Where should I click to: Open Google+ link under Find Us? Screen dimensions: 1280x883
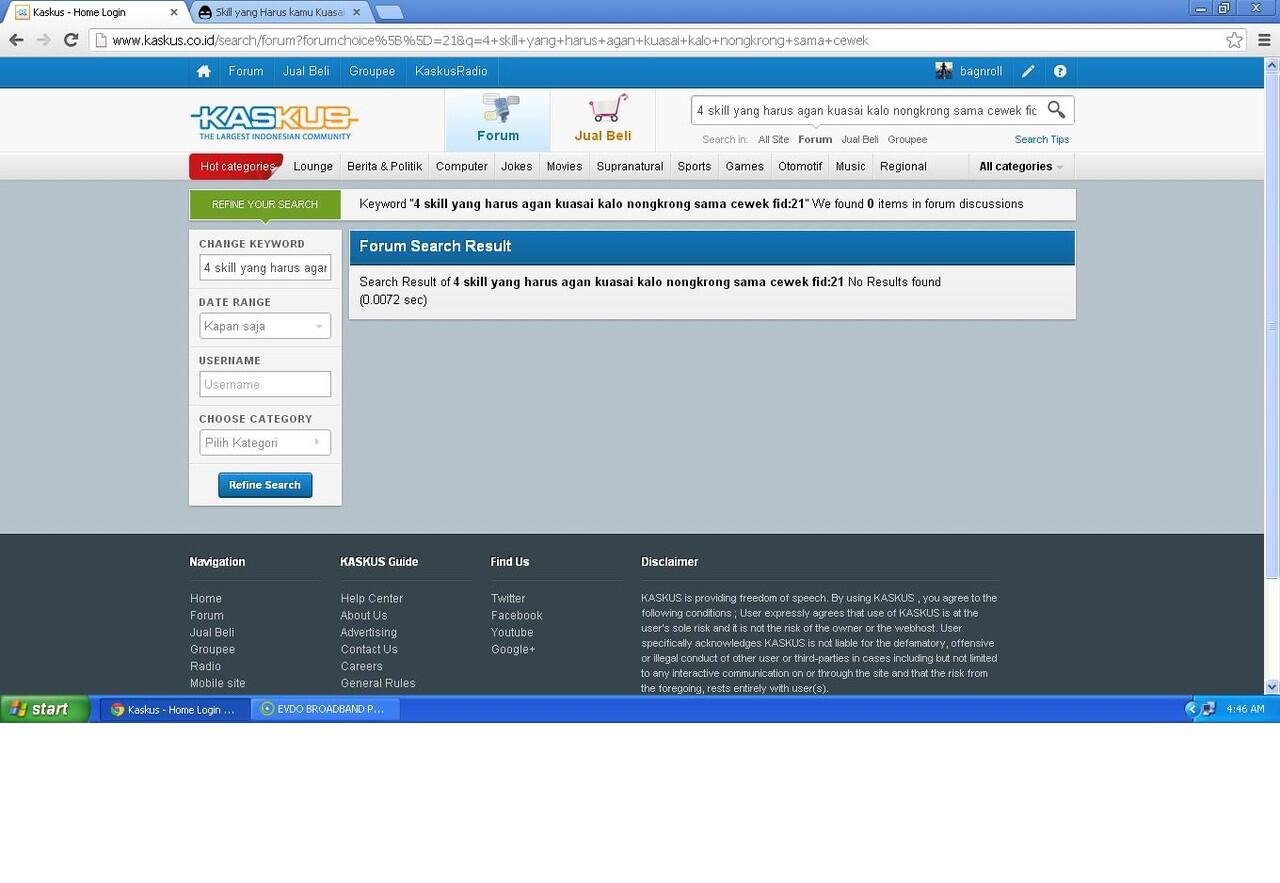pos(513,649)
